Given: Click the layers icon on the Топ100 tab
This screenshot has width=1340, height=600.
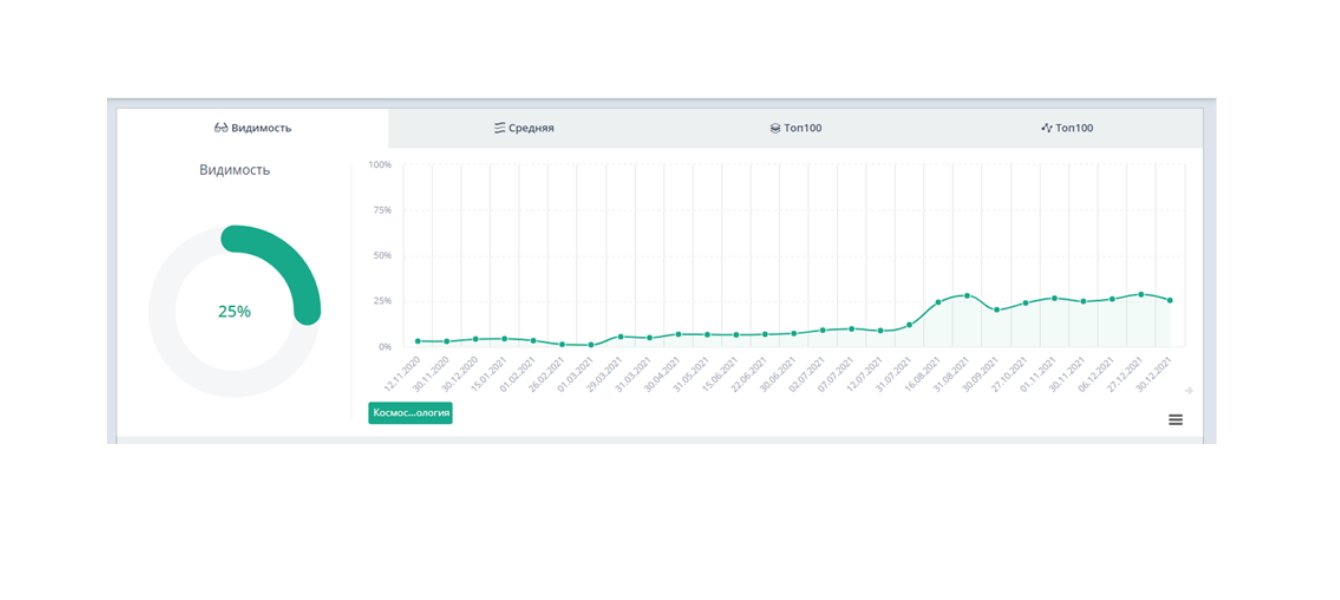Looking at the screenshot, I should 775,128.
